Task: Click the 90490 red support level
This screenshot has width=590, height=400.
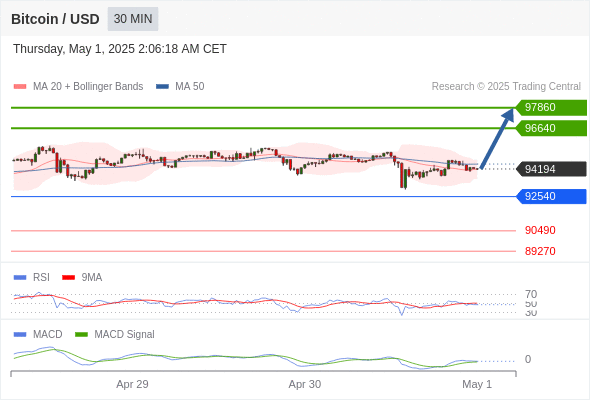Action: click(x=540, y=230)
